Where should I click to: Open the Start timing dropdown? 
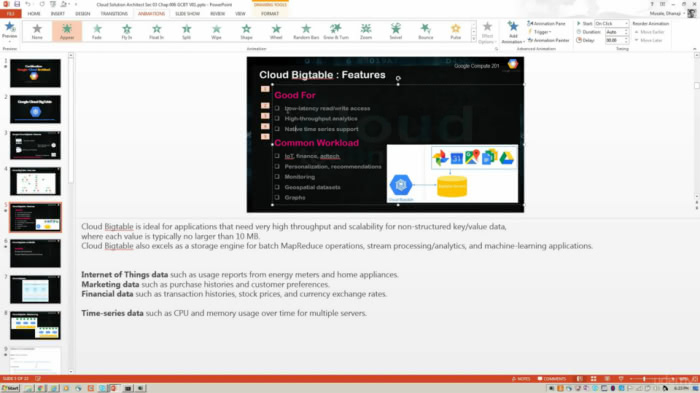pyautogui.click(x=611, y=23)
